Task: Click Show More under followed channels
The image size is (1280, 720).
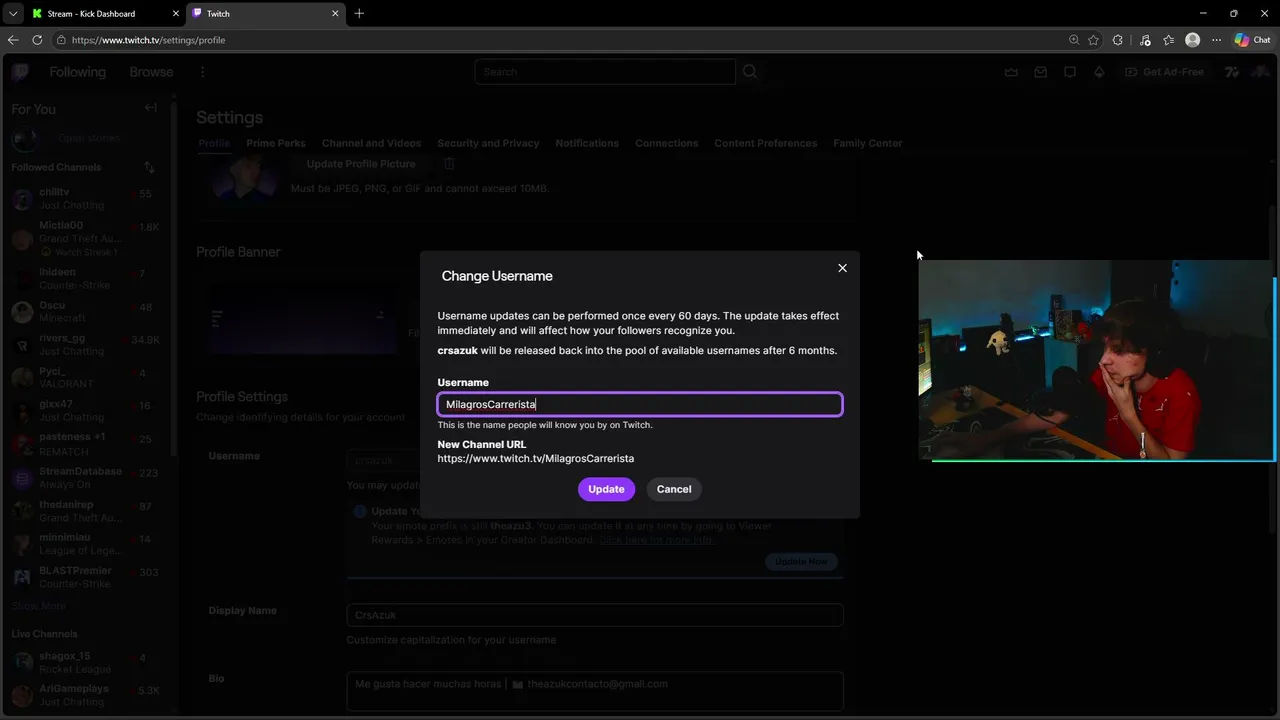Action: pyautogui.click(x=39, y=606)
